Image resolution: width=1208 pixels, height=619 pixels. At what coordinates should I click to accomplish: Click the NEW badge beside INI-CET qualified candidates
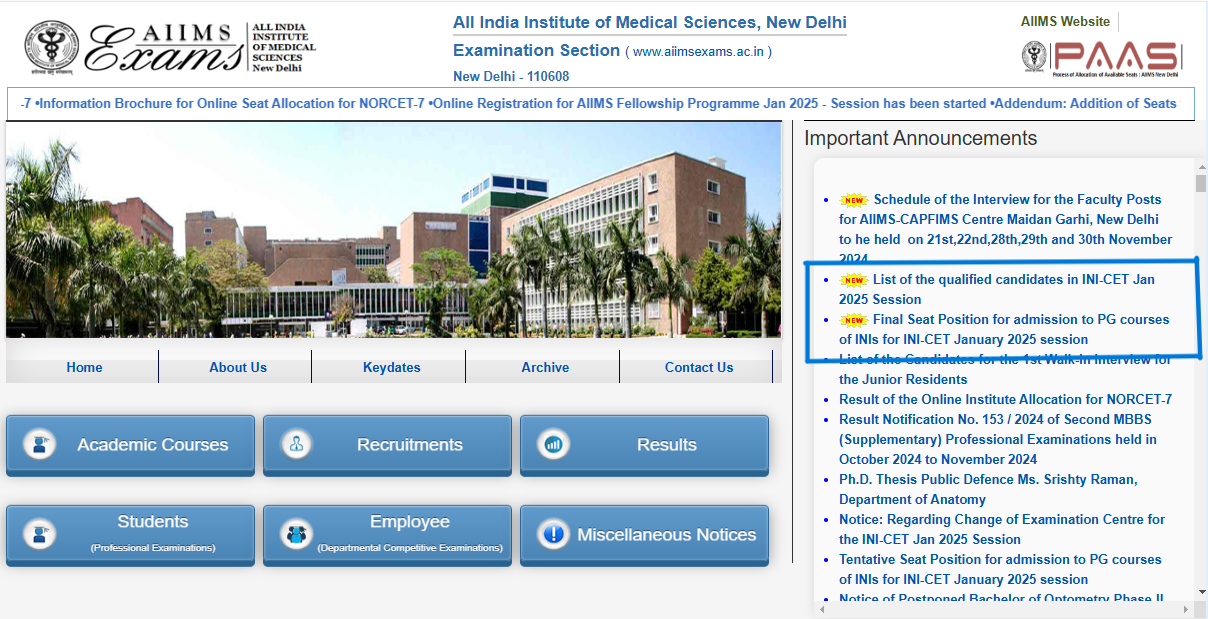click(855, 279)
